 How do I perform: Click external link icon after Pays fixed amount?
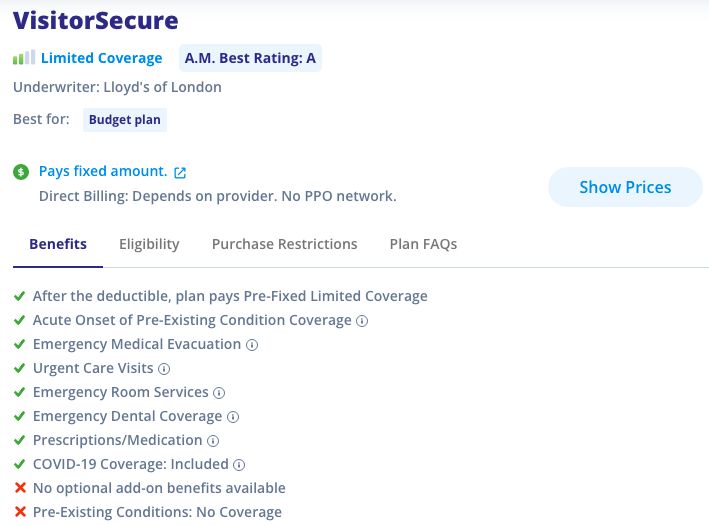[x=180, y=172]
